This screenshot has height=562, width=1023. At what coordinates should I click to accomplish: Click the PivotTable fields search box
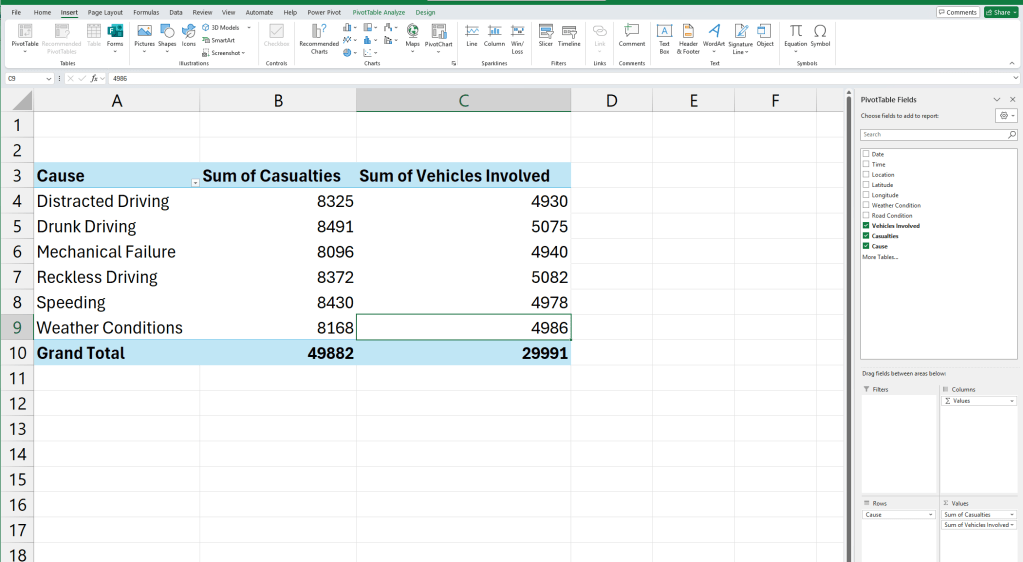(934, 134)
